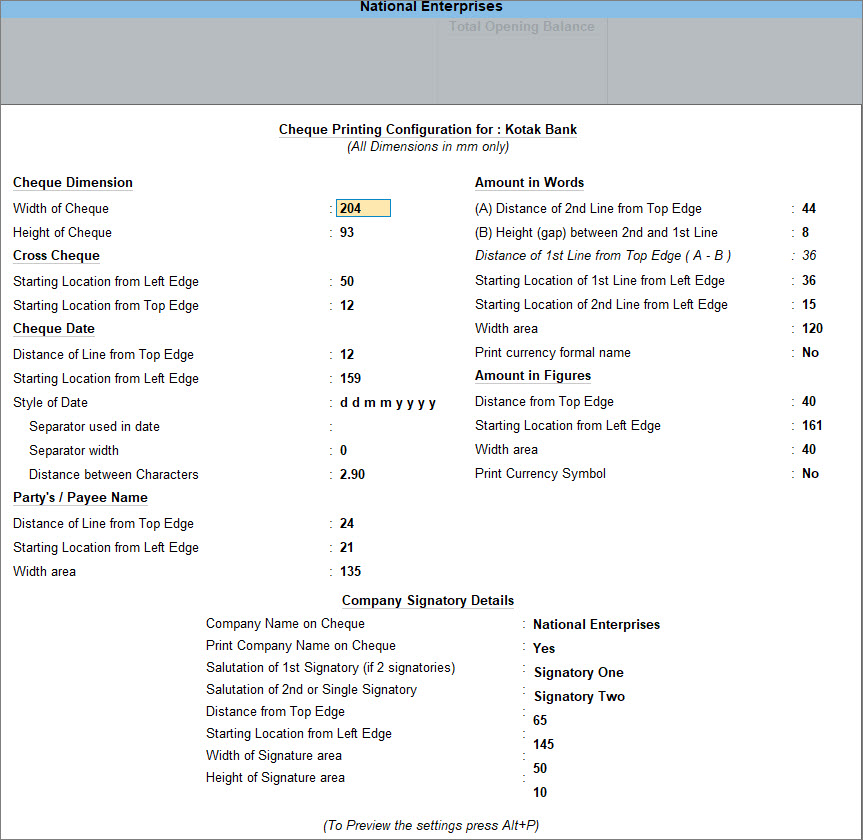Click the Separator used in date label
The image size is (863, 840).
(x=94, y=427)
